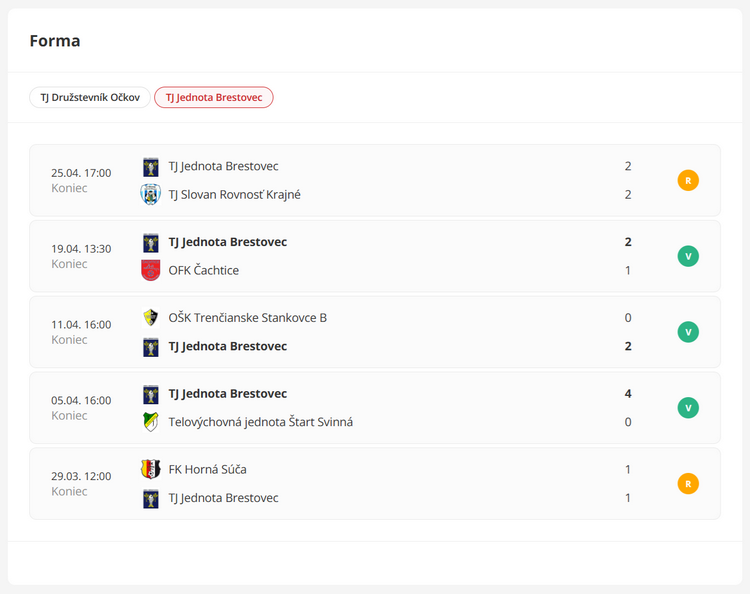Click OŠK Trenčianske Stankovce B score 0
This screenshot has width=750, height=594.
point(628,318)
